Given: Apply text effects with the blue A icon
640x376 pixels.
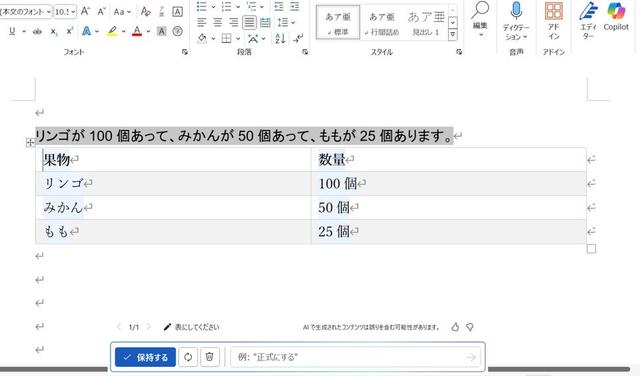Looking at the screenshot, I should point(86,31).
